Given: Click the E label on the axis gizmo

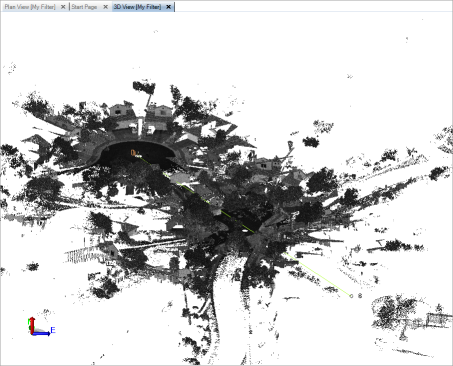Looking at the screenshot, I should click(53, 330).
